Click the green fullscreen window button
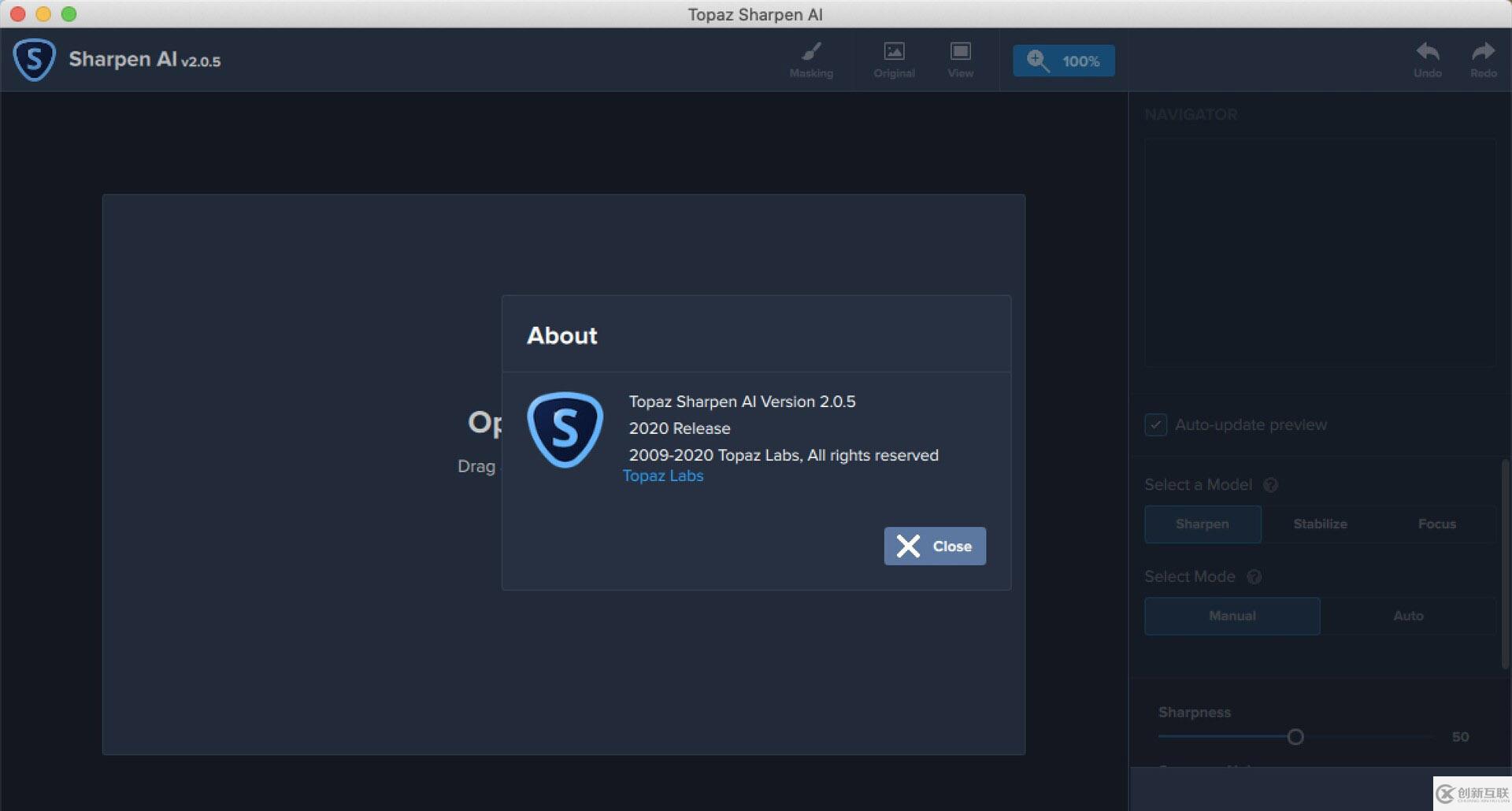Image resolution: width=1512 pixels, height=811 pixels. [x=69, y=14]
